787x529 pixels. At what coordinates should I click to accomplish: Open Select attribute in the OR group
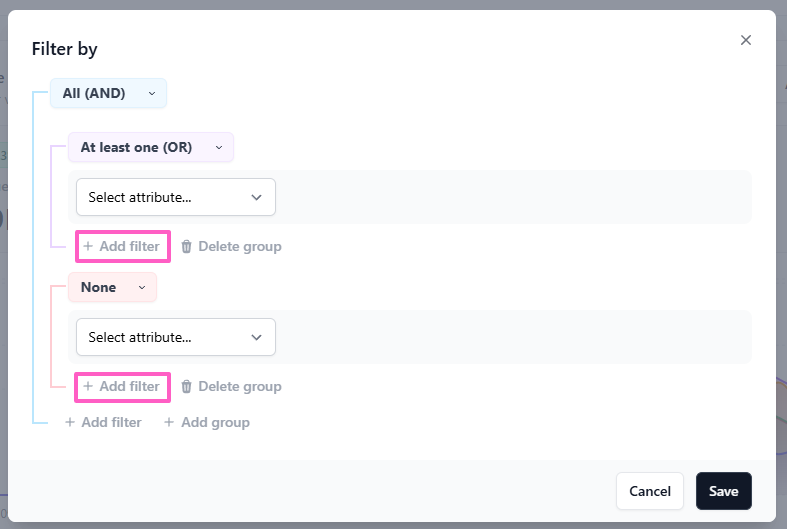point(176,197)
